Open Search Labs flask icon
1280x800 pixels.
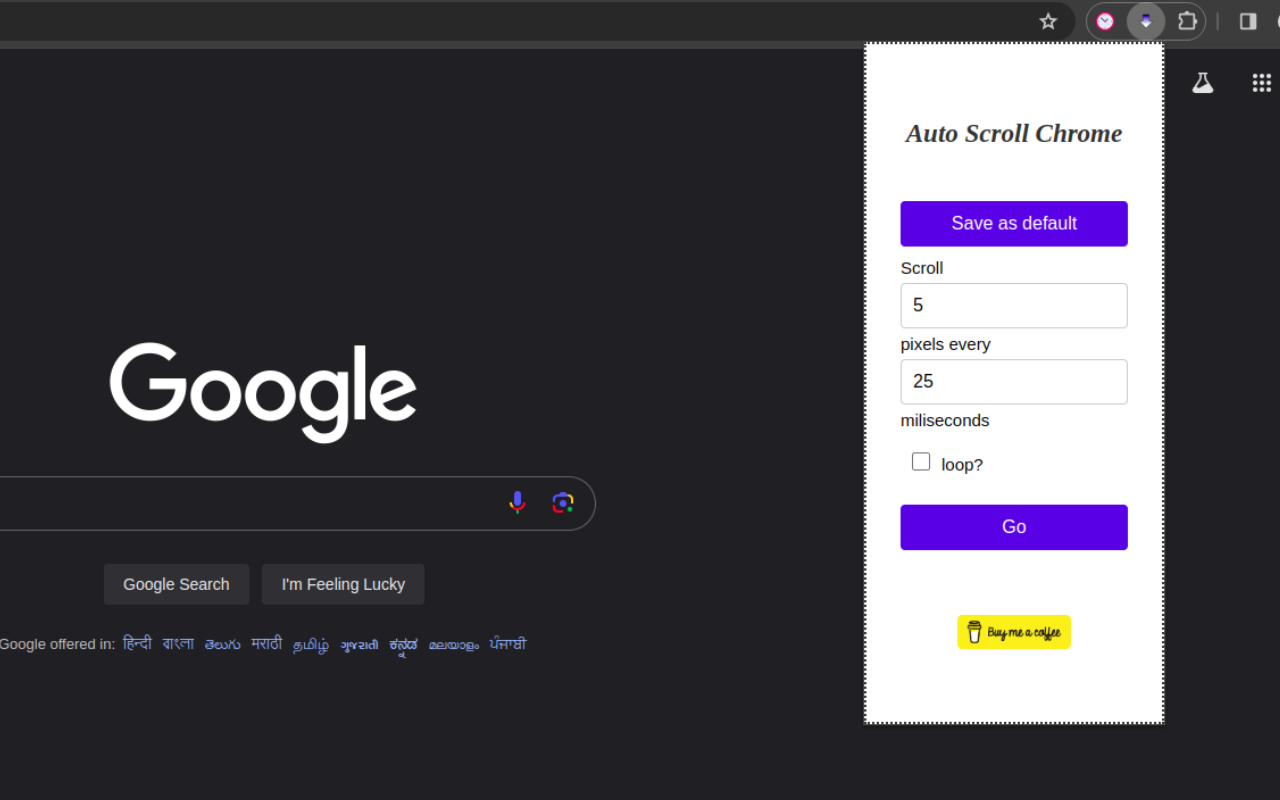click(1202, 83)
